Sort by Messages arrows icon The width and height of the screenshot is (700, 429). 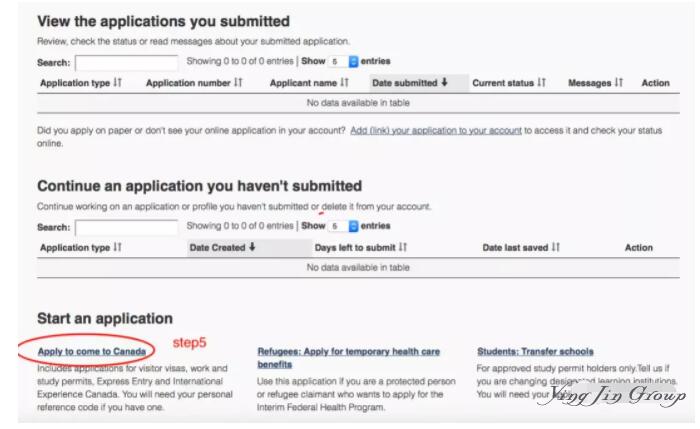(x=619, y=83)
